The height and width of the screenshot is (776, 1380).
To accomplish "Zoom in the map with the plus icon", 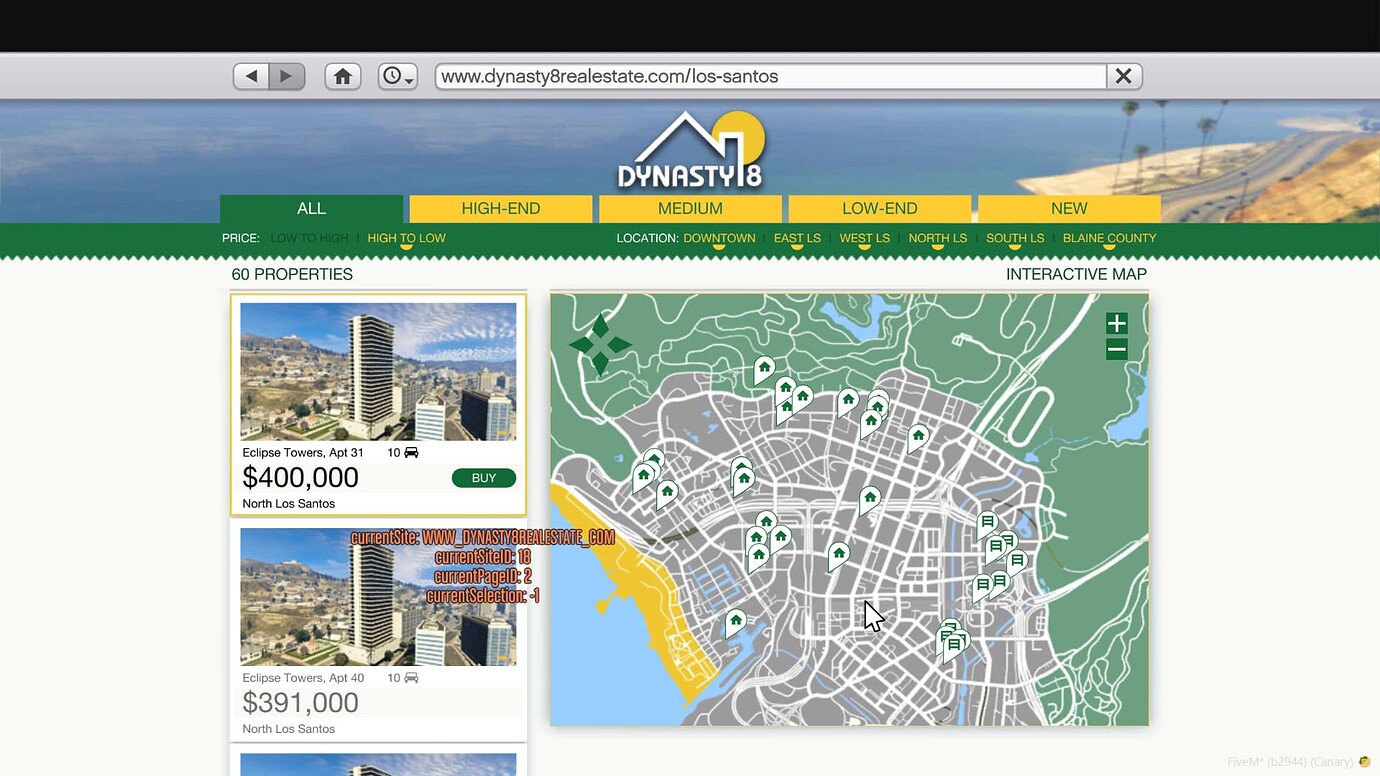I will pos(1117,323).
